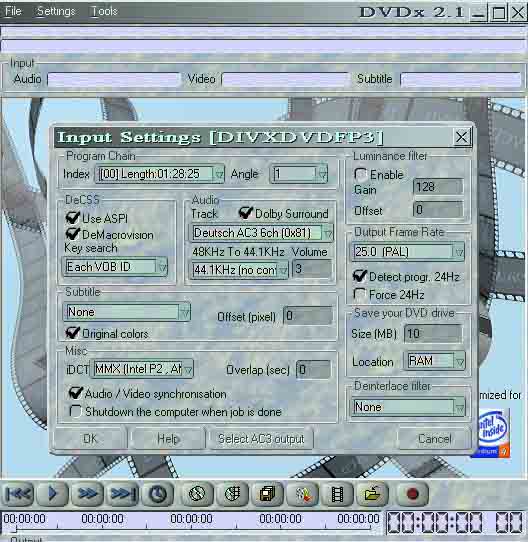Click the open folder toolbar icon
This screenshot has height=542, width=528.
372,494
